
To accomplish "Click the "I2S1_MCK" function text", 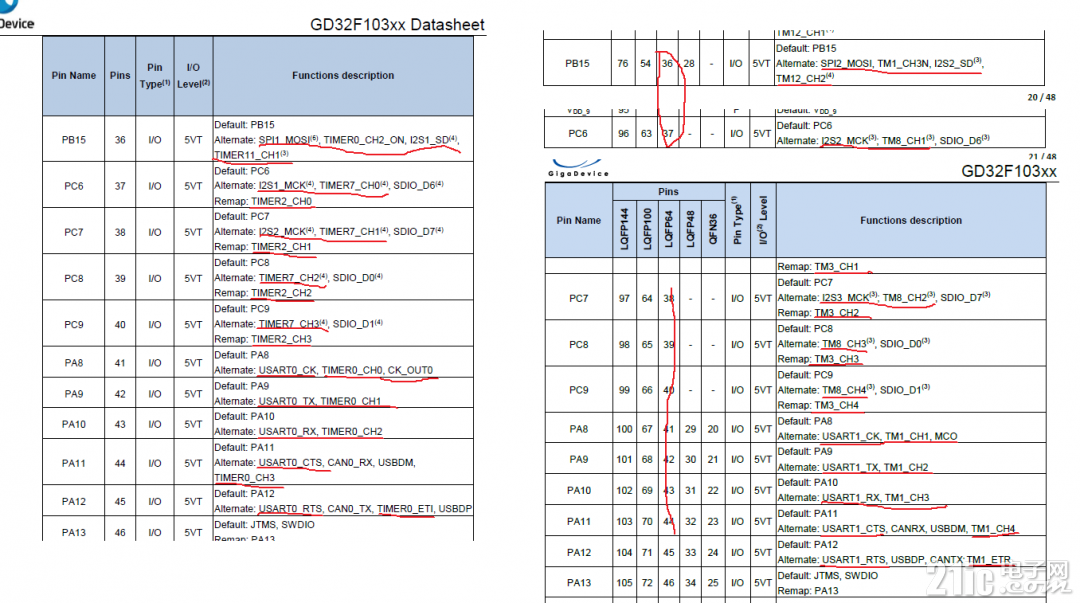I will click(282, 185).
